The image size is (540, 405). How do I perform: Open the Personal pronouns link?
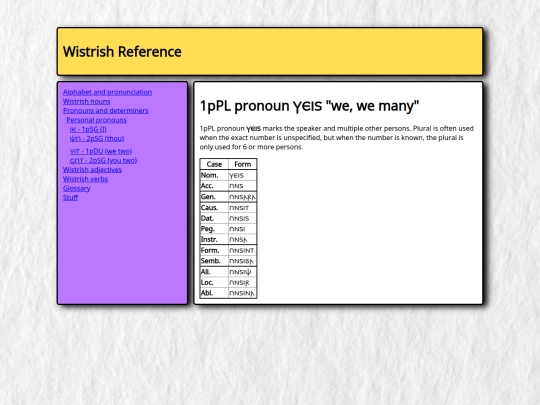coord(96,120)
